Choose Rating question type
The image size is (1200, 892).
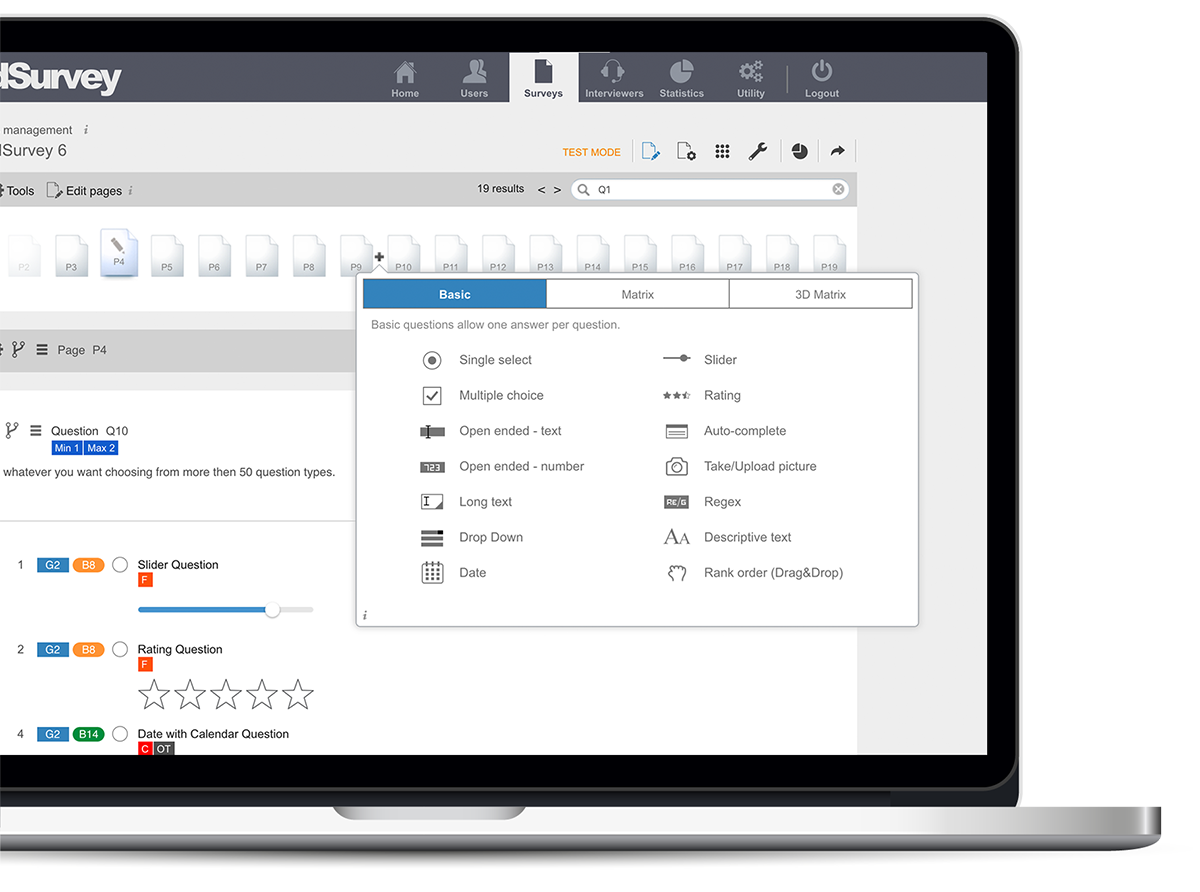[x=702, y=395]
